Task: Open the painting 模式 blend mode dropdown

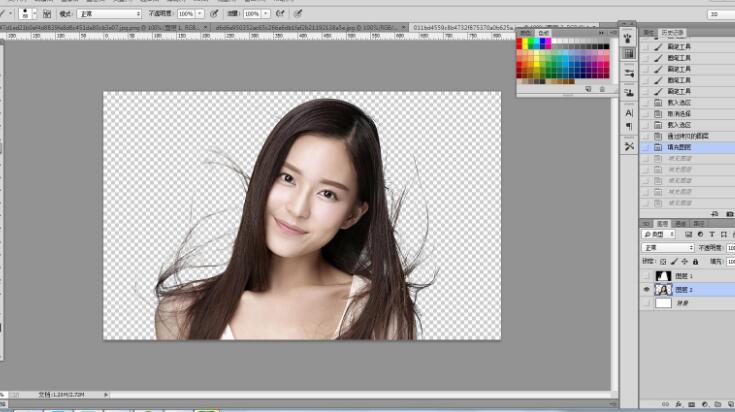Action: pos(109,14)
